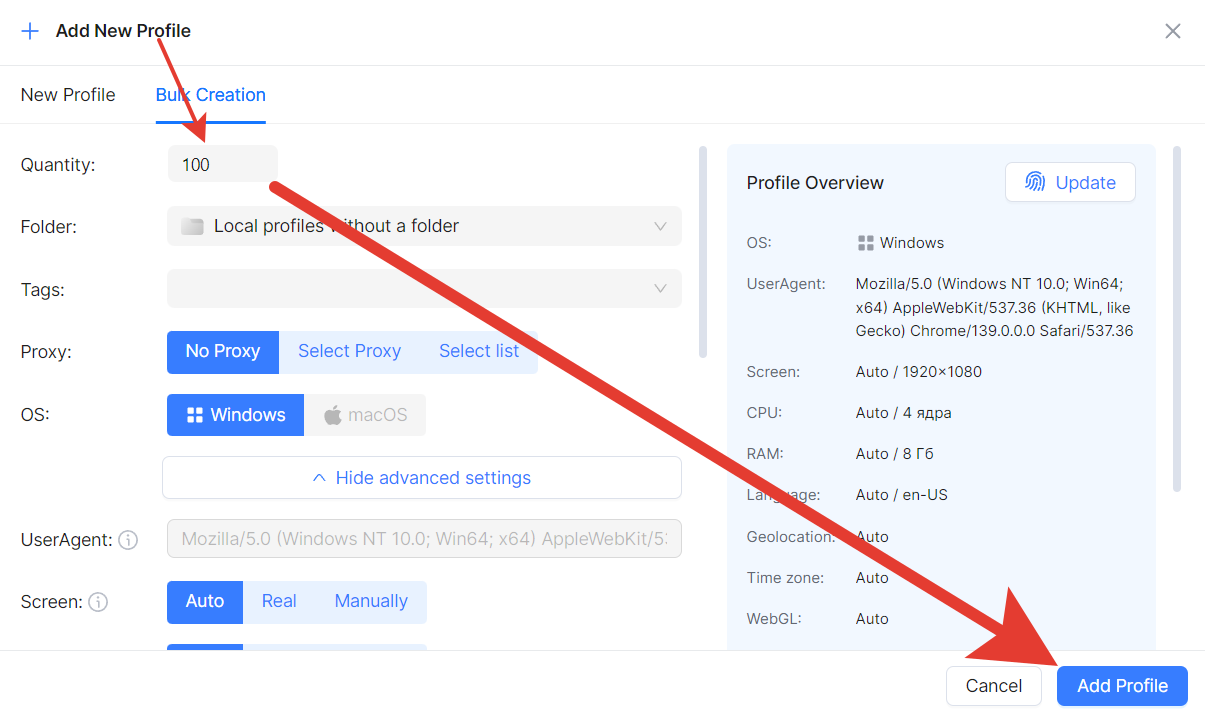
Task: Switch to the New Profile tab
Action: point(68,95)
